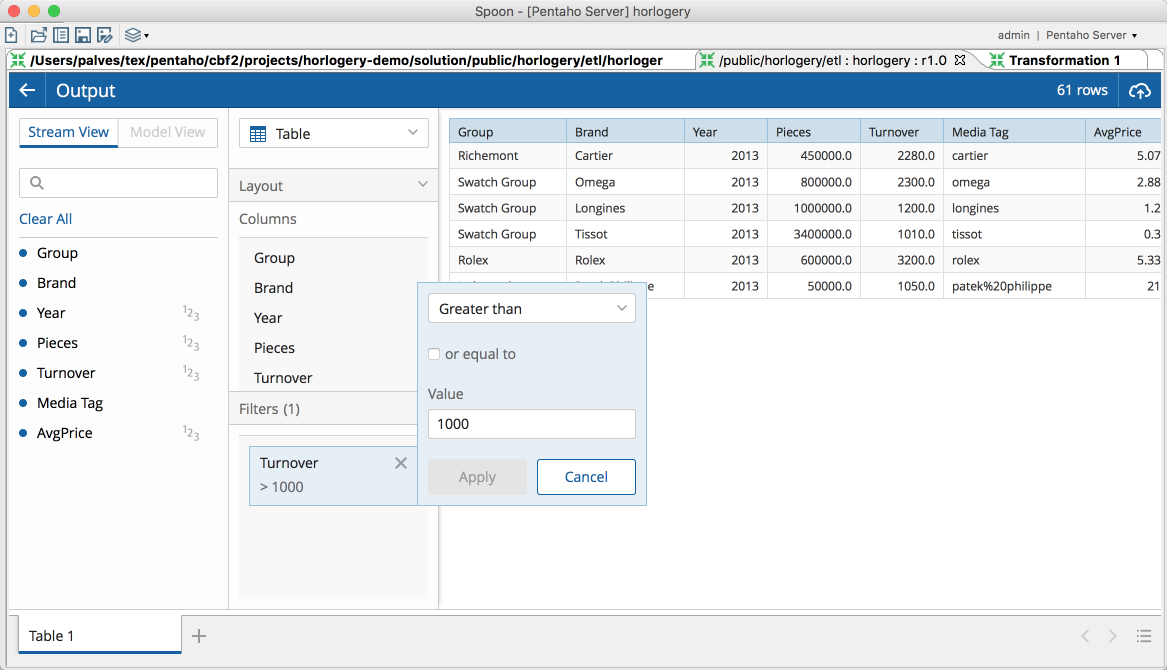Remove the Turnover filter via its X icon
The width and height of the screenshot is (1167, 670).
coord(401,463)
